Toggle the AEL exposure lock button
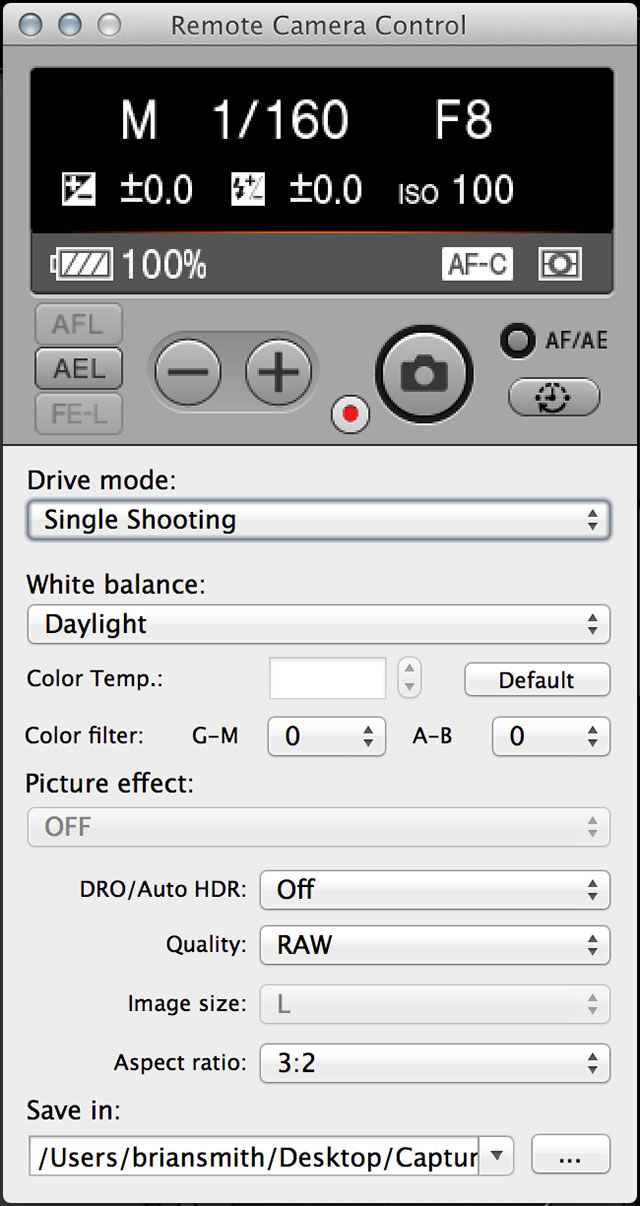640x1206 pixels. tap(78, 369)
